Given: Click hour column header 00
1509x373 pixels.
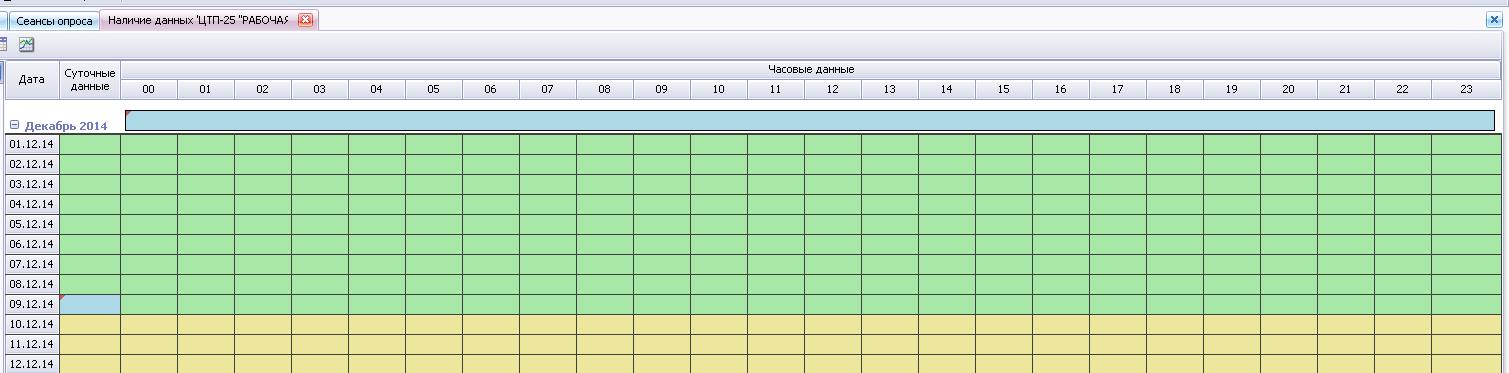Looking at the screenshot, I should pyautogui.click(x=149, y=89).
